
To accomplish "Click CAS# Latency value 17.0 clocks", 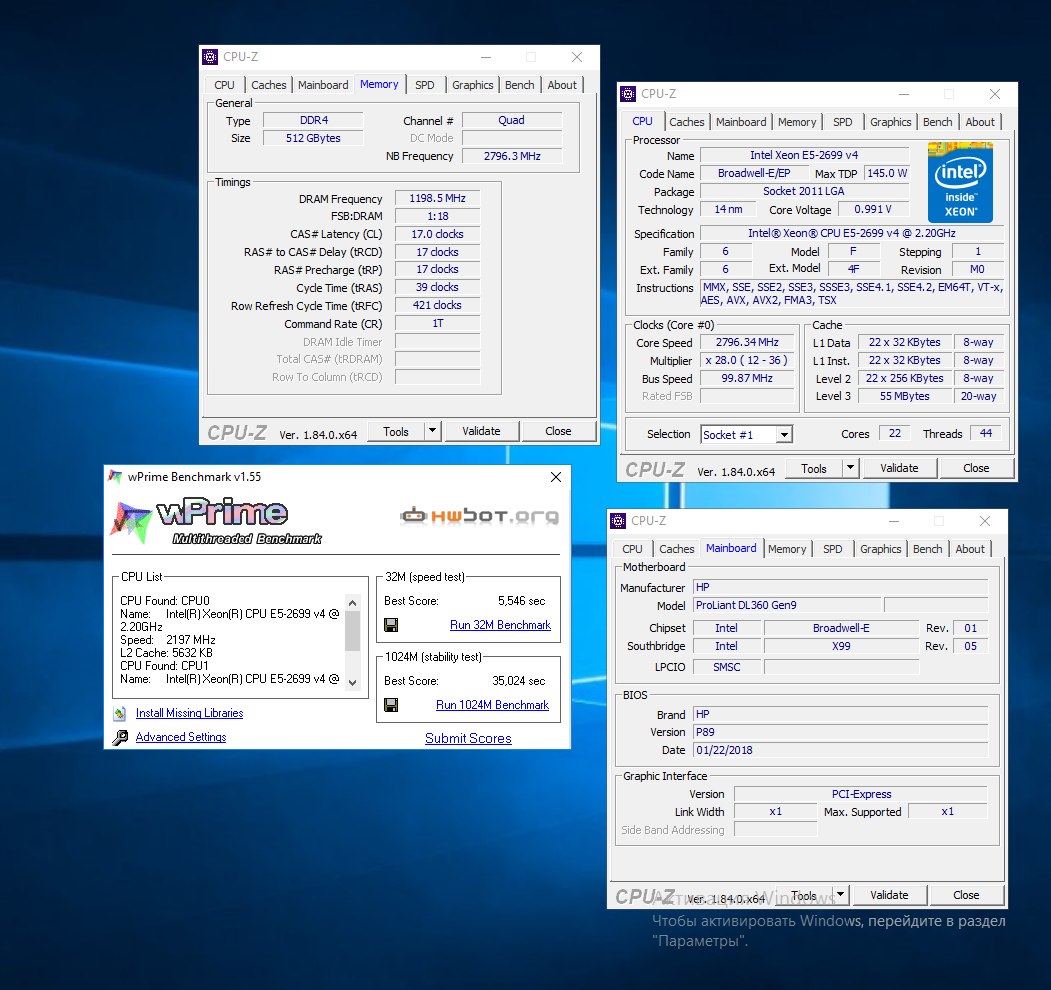I will click(437, 235).
